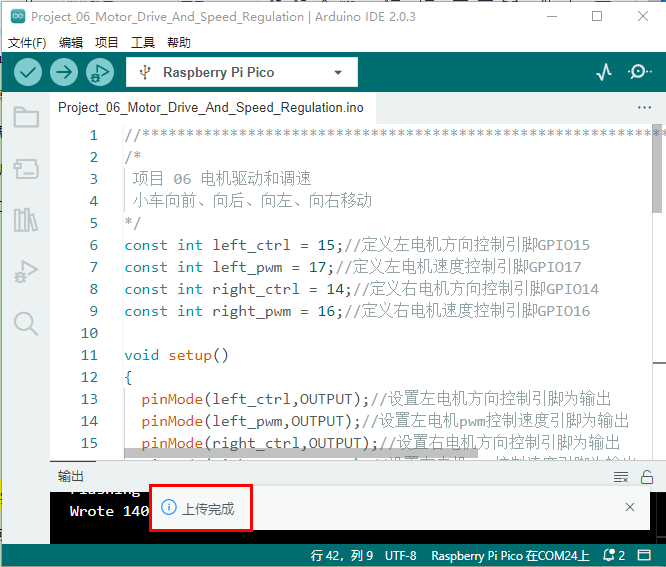Open the 帮助 menu
Image resolution: width=666 pixels, height=567 pixels.
[x=179, y=42]
